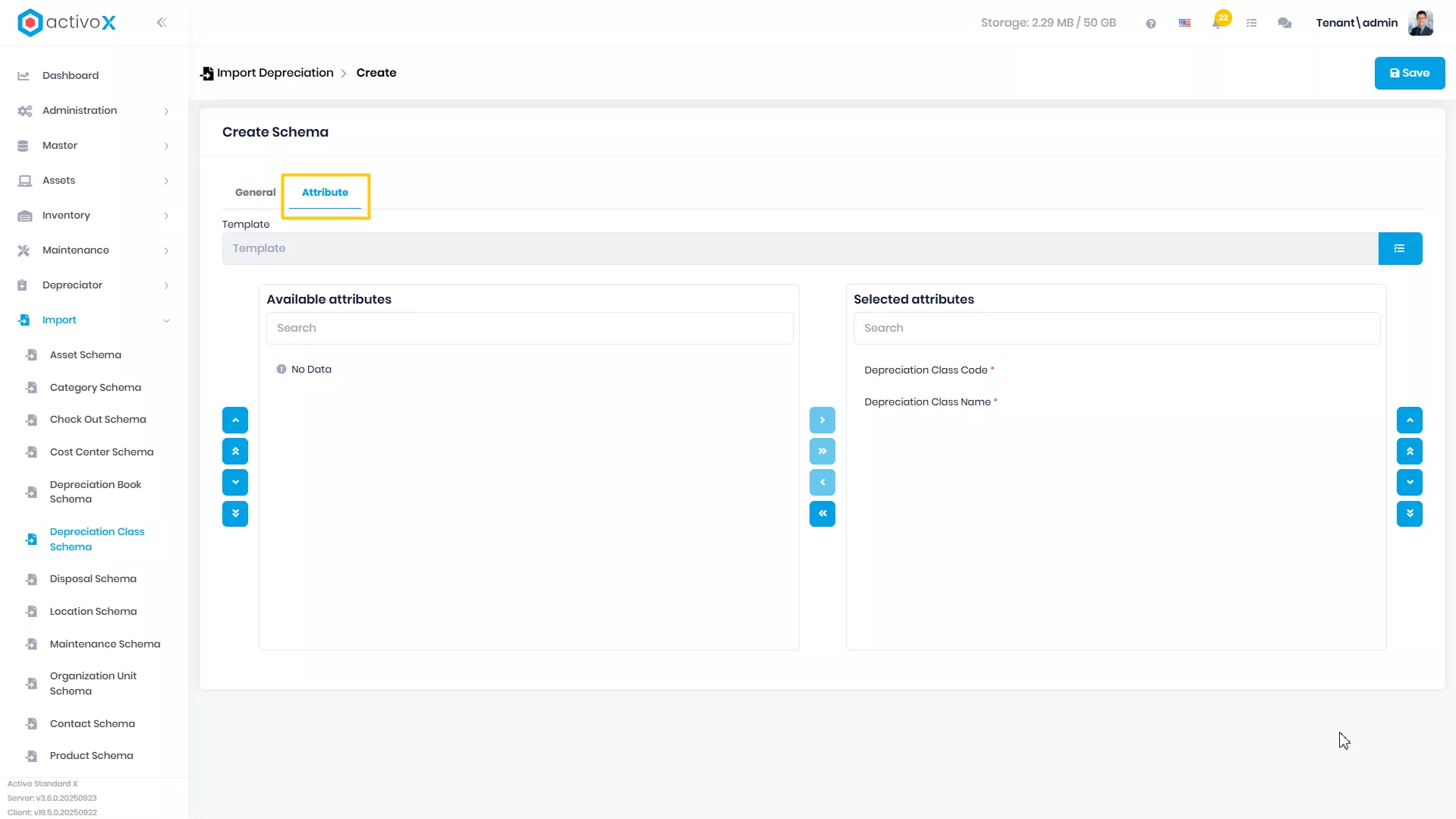The height and width of the screenshot is (819, 1456).
Task: Search within Selected attributes
Action: point(1117,328)
